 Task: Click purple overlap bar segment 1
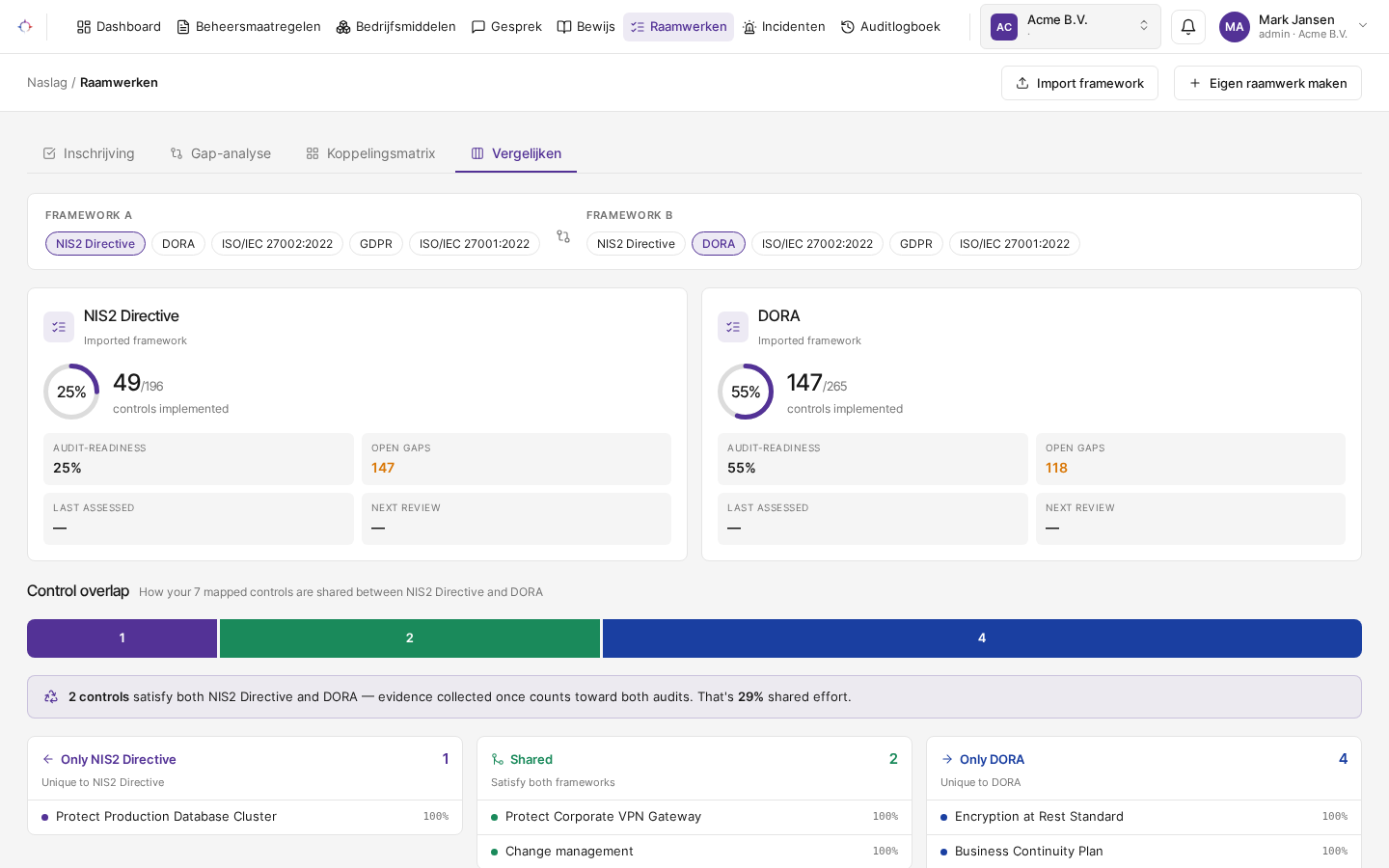(x=122, y=638)
